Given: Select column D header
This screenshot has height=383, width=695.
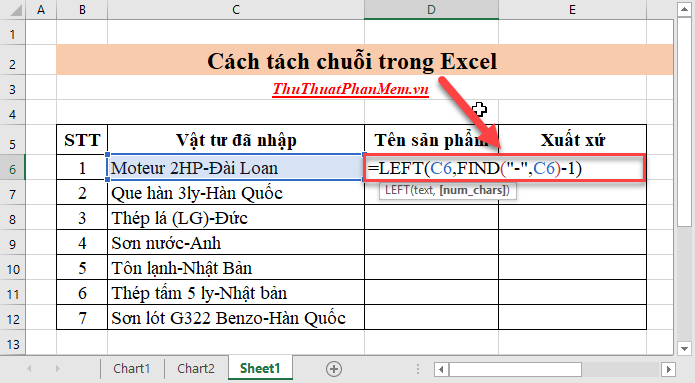Looking at the screenshot, I should point(431,10).
